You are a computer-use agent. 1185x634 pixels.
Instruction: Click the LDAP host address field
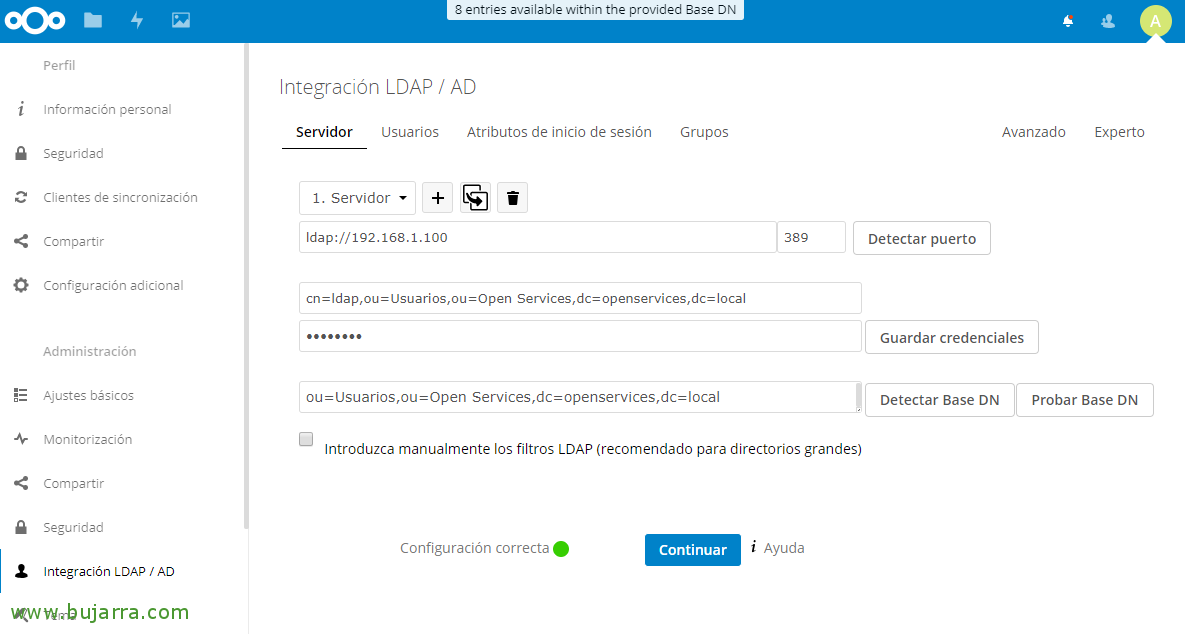point(537,238)
